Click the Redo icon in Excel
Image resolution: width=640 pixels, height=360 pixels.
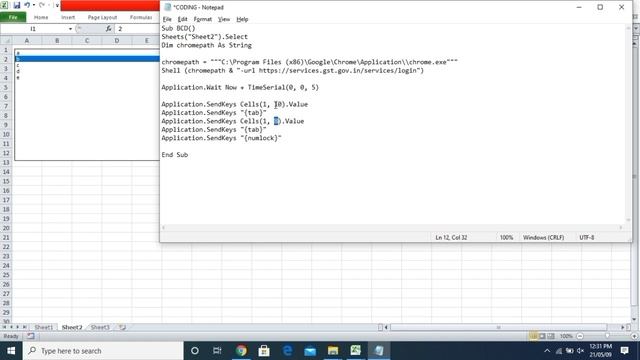pos(42,5)
